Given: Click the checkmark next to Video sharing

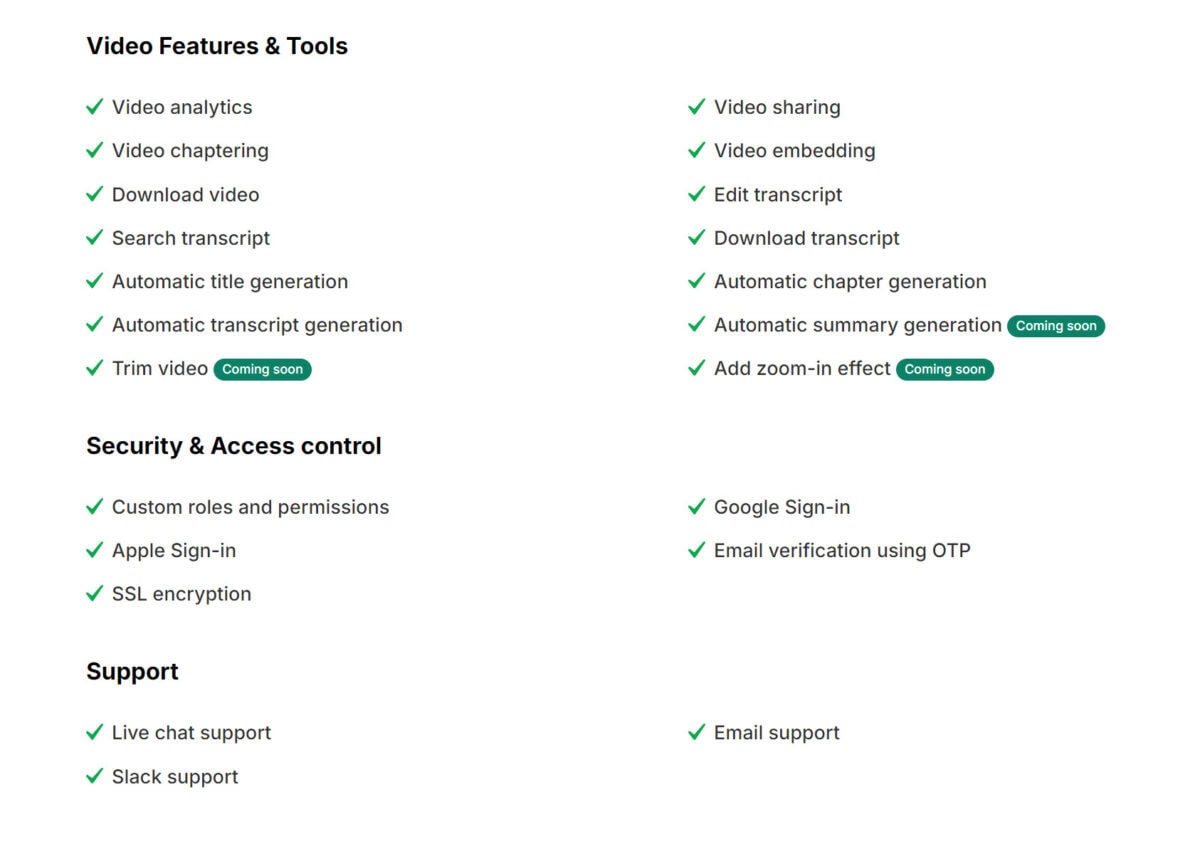Looking at the screenshot, I should pyautogui.click(x=697, y=107).
